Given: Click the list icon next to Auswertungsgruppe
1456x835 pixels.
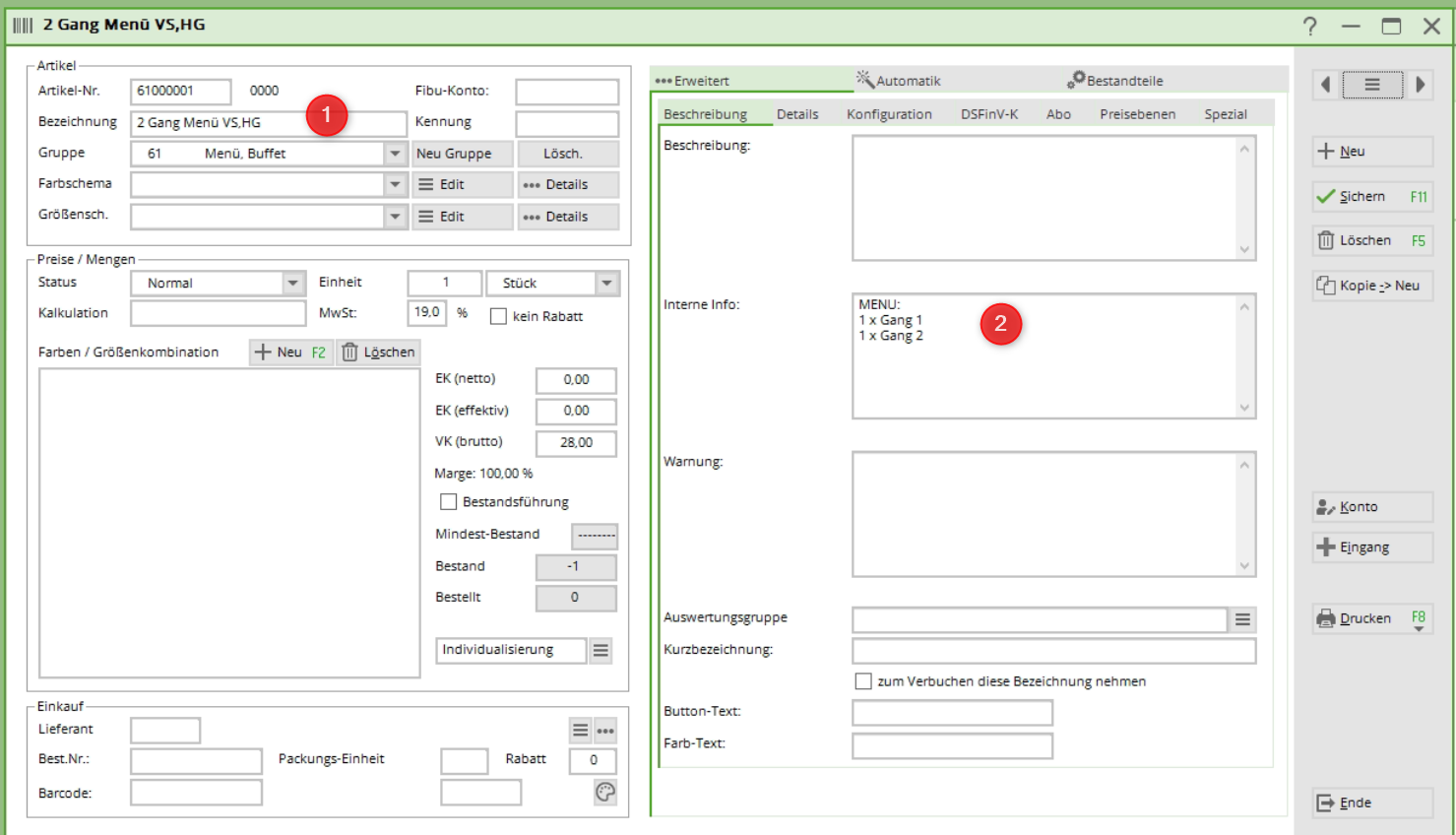Looking at the screenshot, I should point(1242,619).
